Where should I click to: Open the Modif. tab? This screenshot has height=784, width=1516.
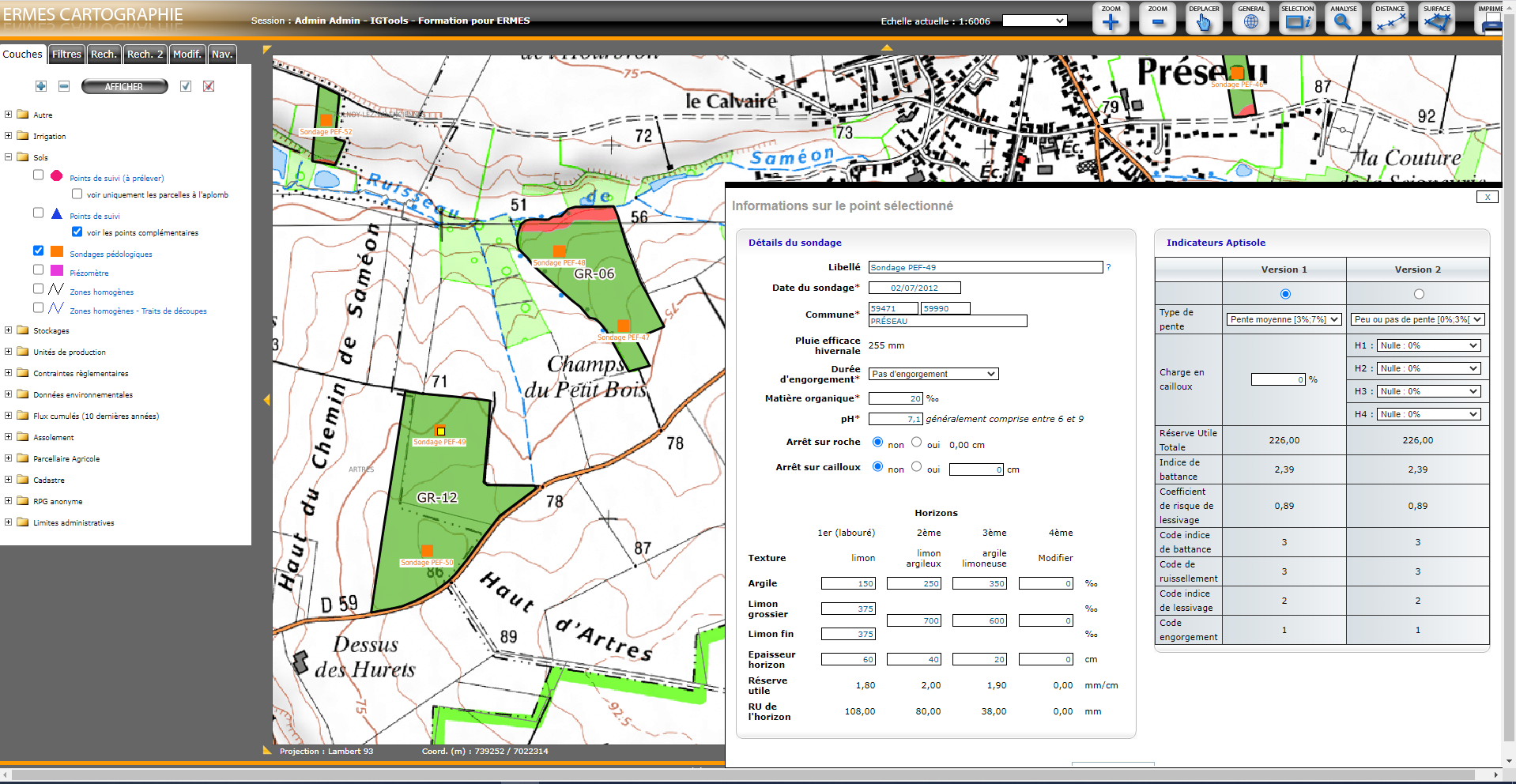pyautogui.click(x=187, y=55)
